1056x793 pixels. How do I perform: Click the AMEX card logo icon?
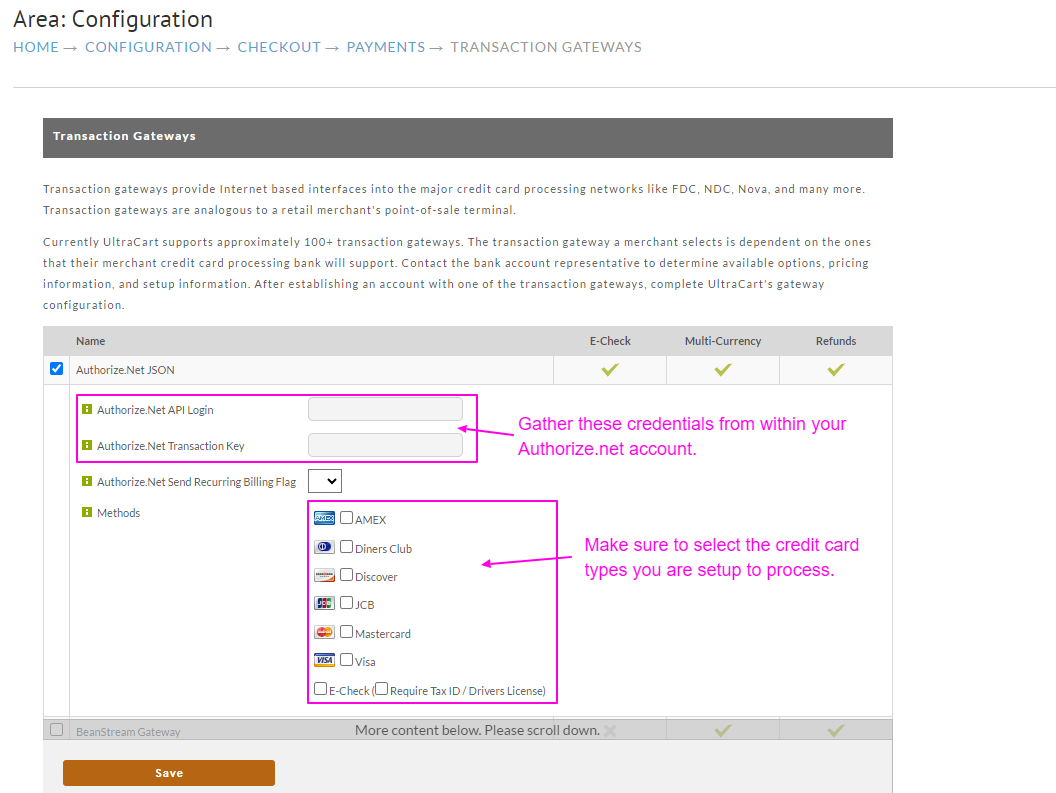click(325, 518)
